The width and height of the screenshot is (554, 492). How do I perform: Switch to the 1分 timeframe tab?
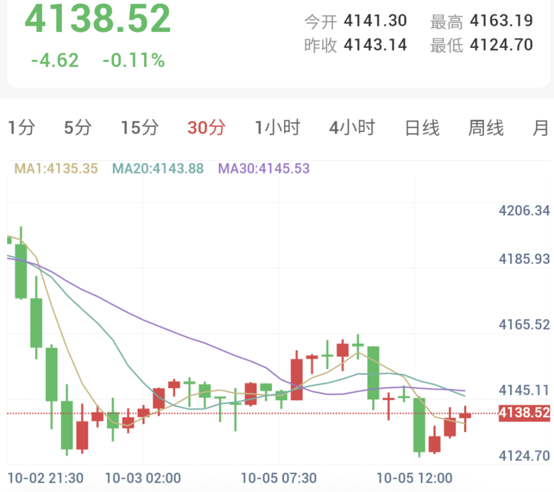[x=22, y=128]
